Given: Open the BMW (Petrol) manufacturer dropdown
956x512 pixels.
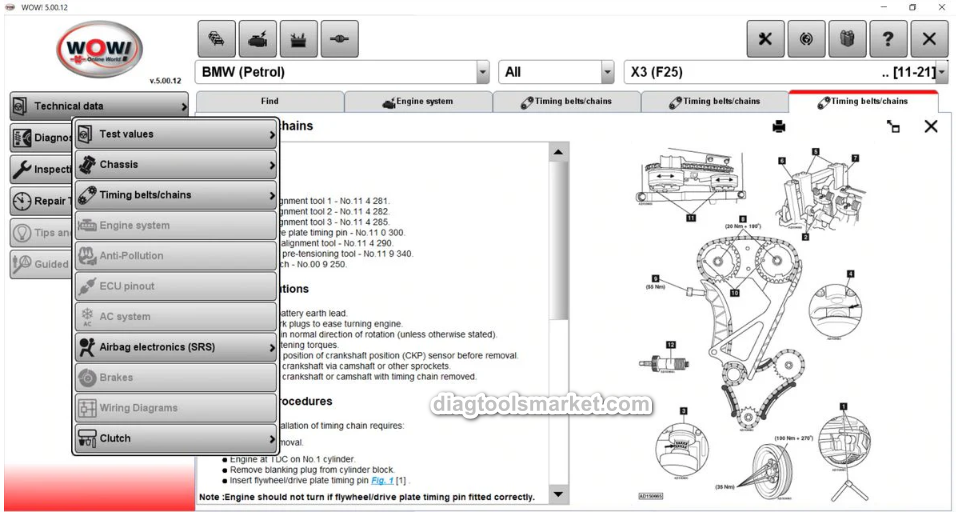Looking at the screenshot, I should tap(483, 72).
